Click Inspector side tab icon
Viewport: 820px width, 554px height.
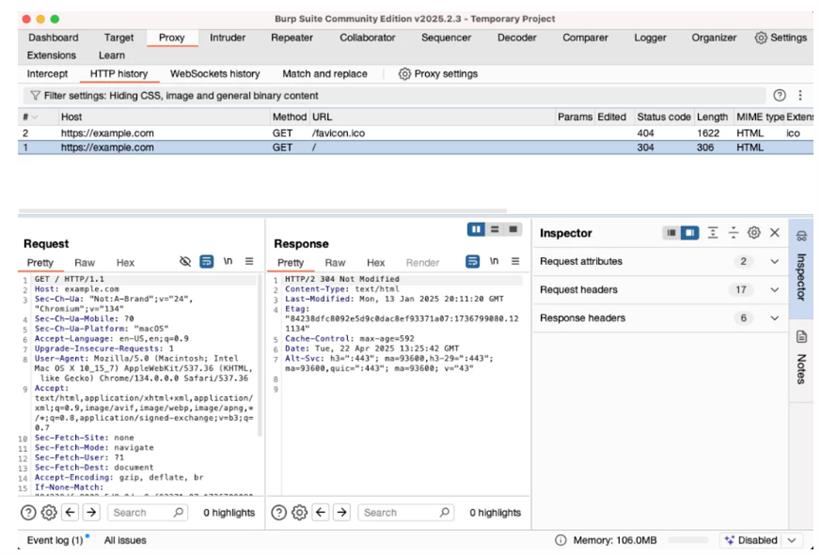click(x=801, y=236)
